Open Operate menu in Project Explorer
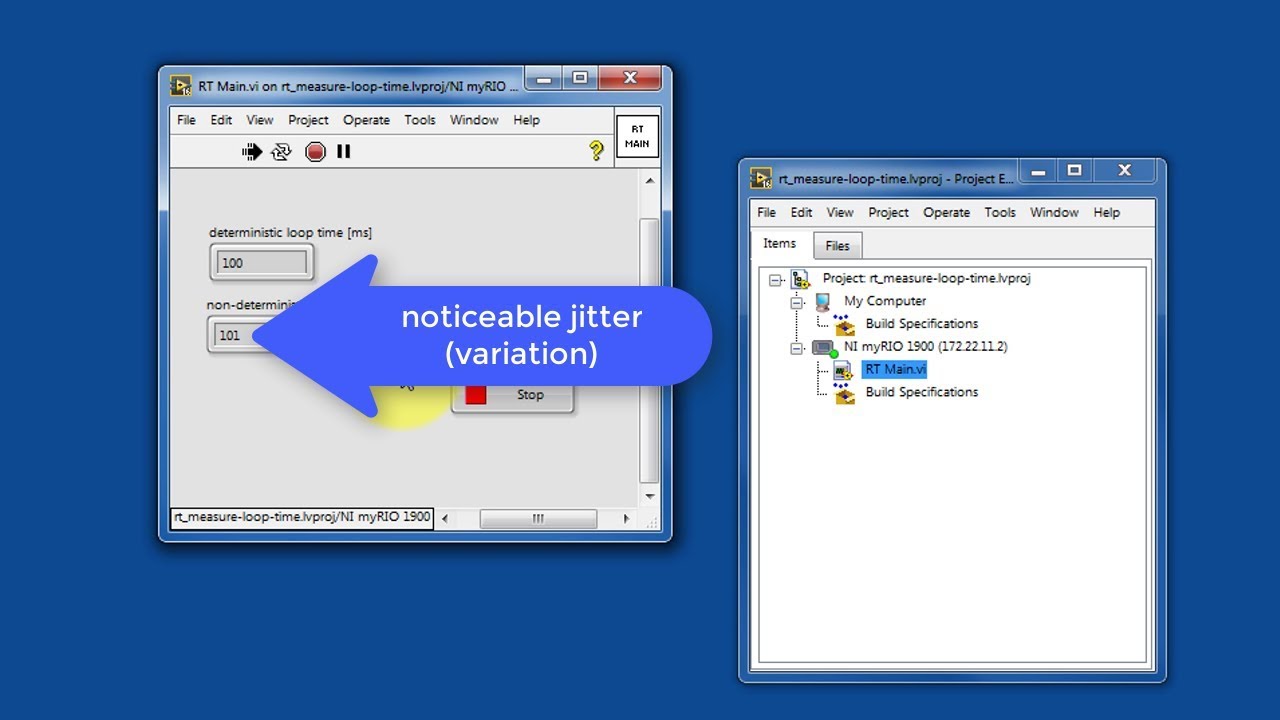 point(947,212)
